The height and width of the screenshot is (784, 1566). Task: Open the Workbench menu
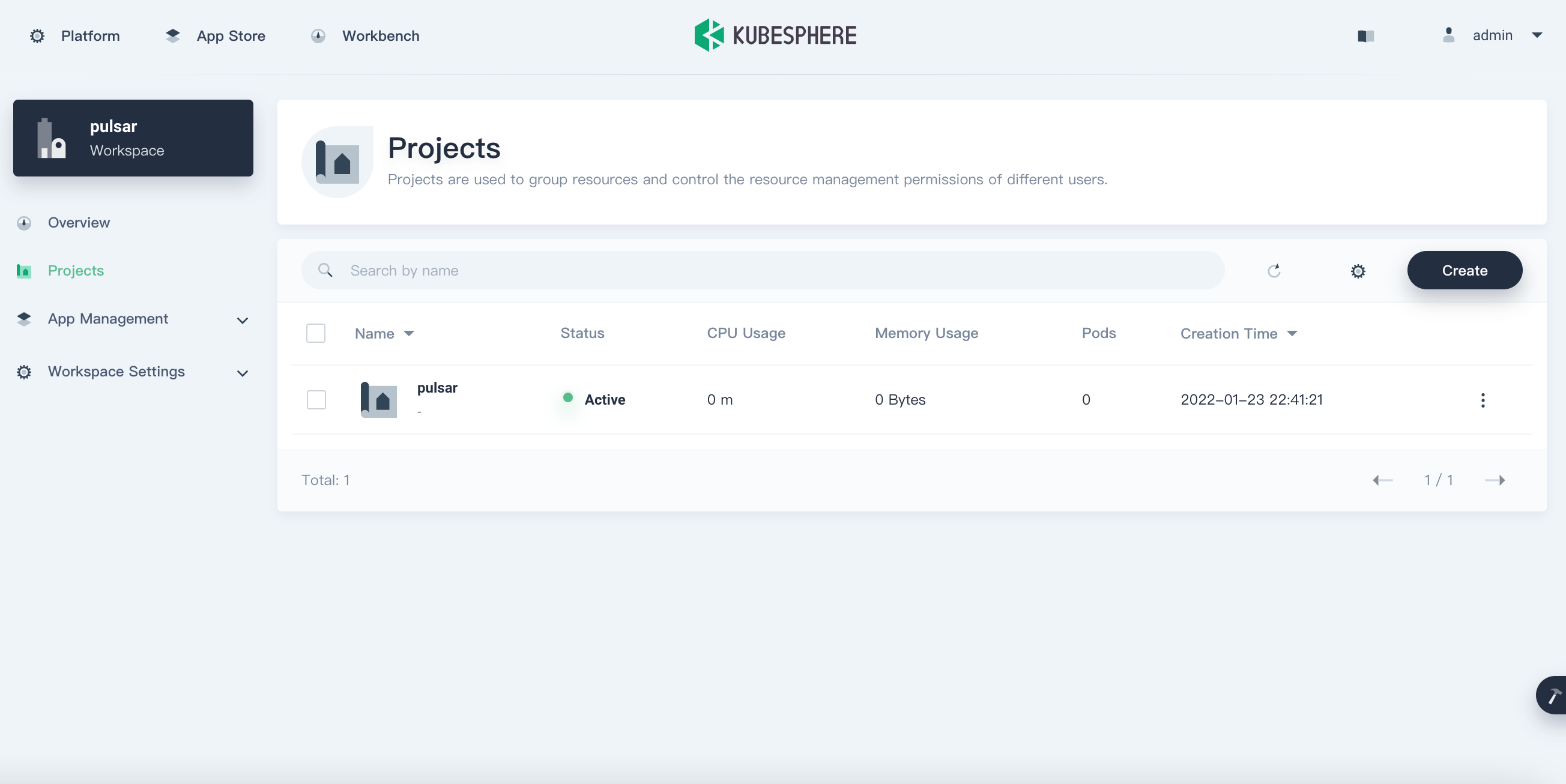381,36
